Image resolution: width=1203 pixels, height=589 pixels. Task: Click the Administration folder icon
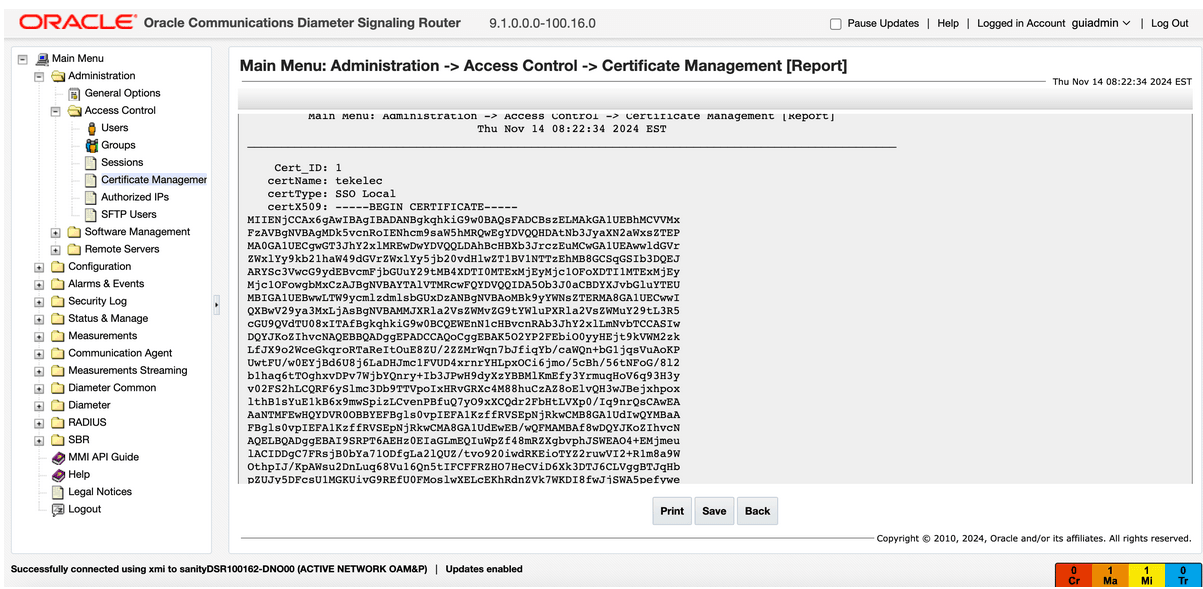click(58, 76)
